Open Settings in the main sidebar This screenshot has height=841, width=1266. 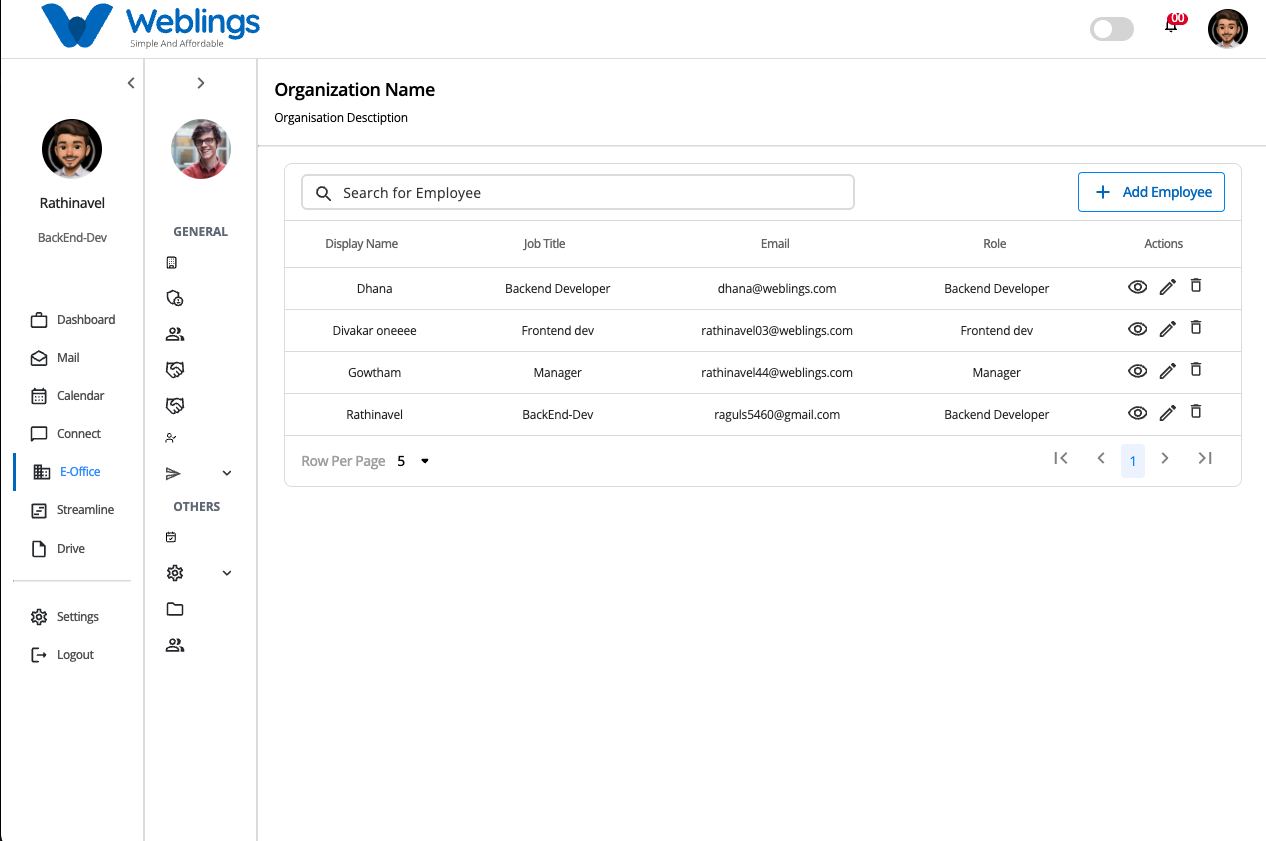[65, 617]
